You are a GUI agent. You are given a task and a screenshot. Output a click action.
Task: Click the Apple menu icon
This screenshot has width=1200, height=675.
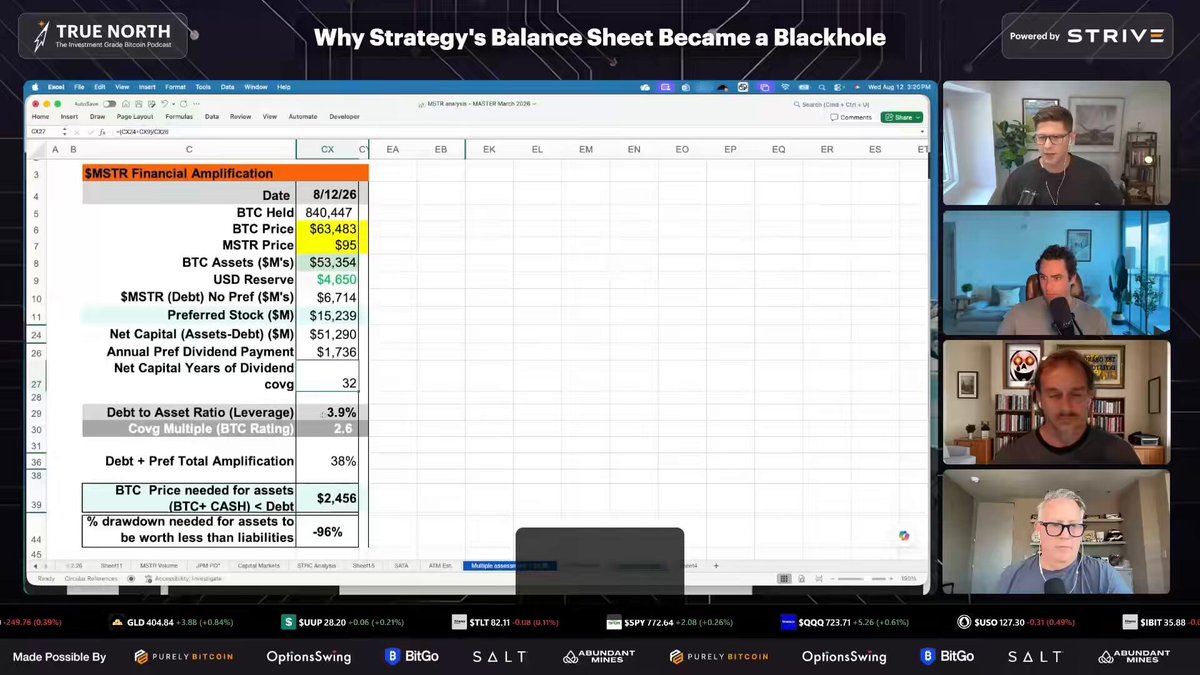pos(37,87)
